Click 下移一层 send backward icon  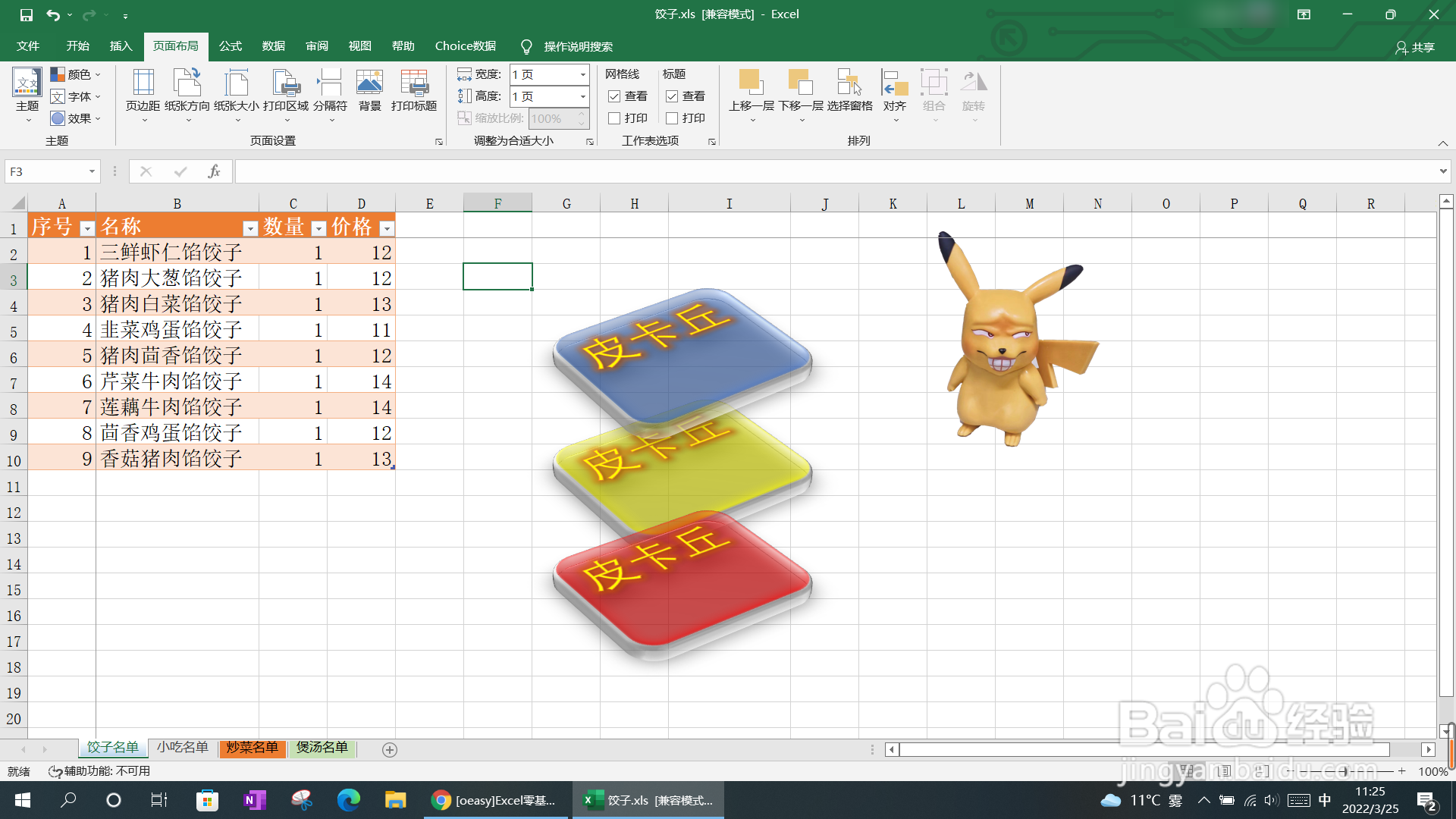tap(801, 82)
